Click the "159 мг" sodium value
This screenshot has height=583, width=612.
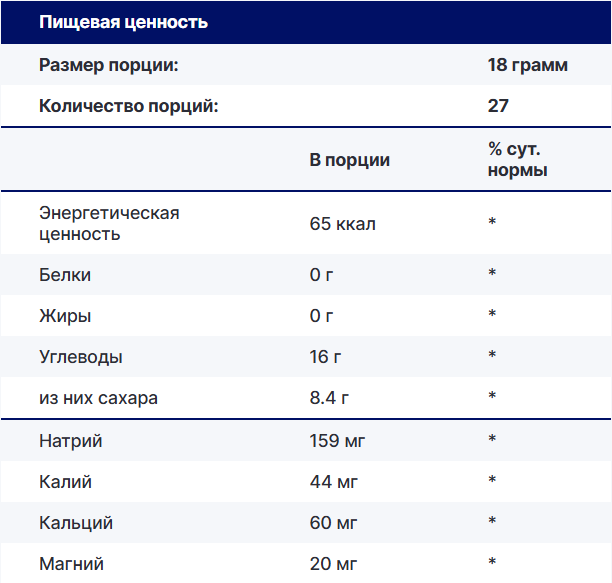click(336, 440)
